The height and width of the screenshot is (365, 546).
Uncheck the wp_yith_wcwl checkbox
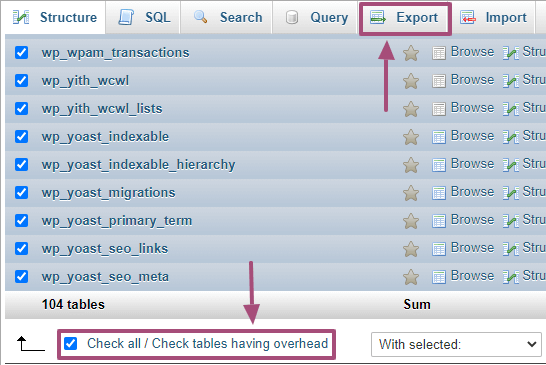coord(22,80)
